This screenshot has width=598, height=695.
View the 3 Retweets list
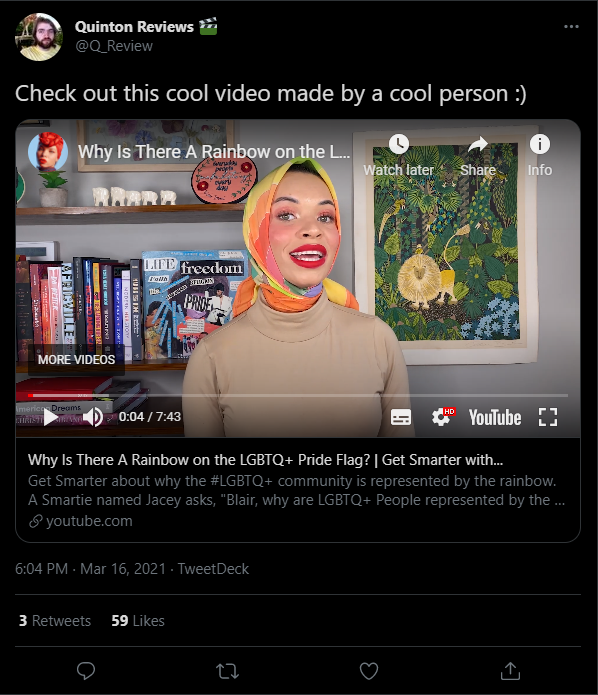55,621
